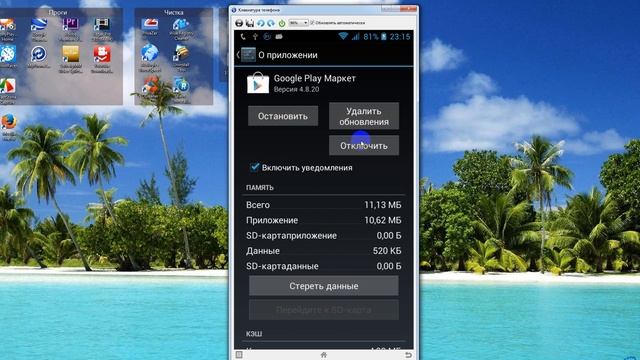Select the Данные 520 КБ row
Screen dimensions: 640x360
(324, 251)
